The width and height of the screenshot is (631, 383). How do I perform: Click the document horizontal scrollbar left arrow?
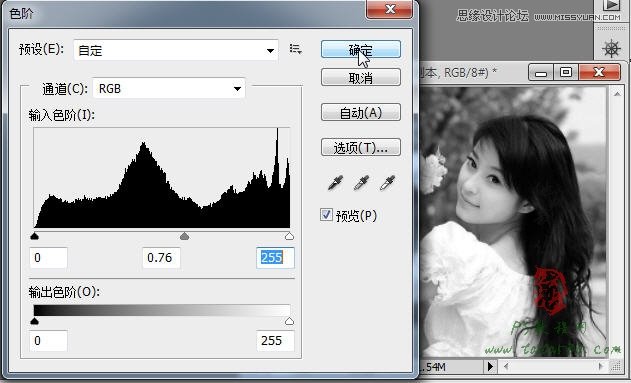[506, 367]
